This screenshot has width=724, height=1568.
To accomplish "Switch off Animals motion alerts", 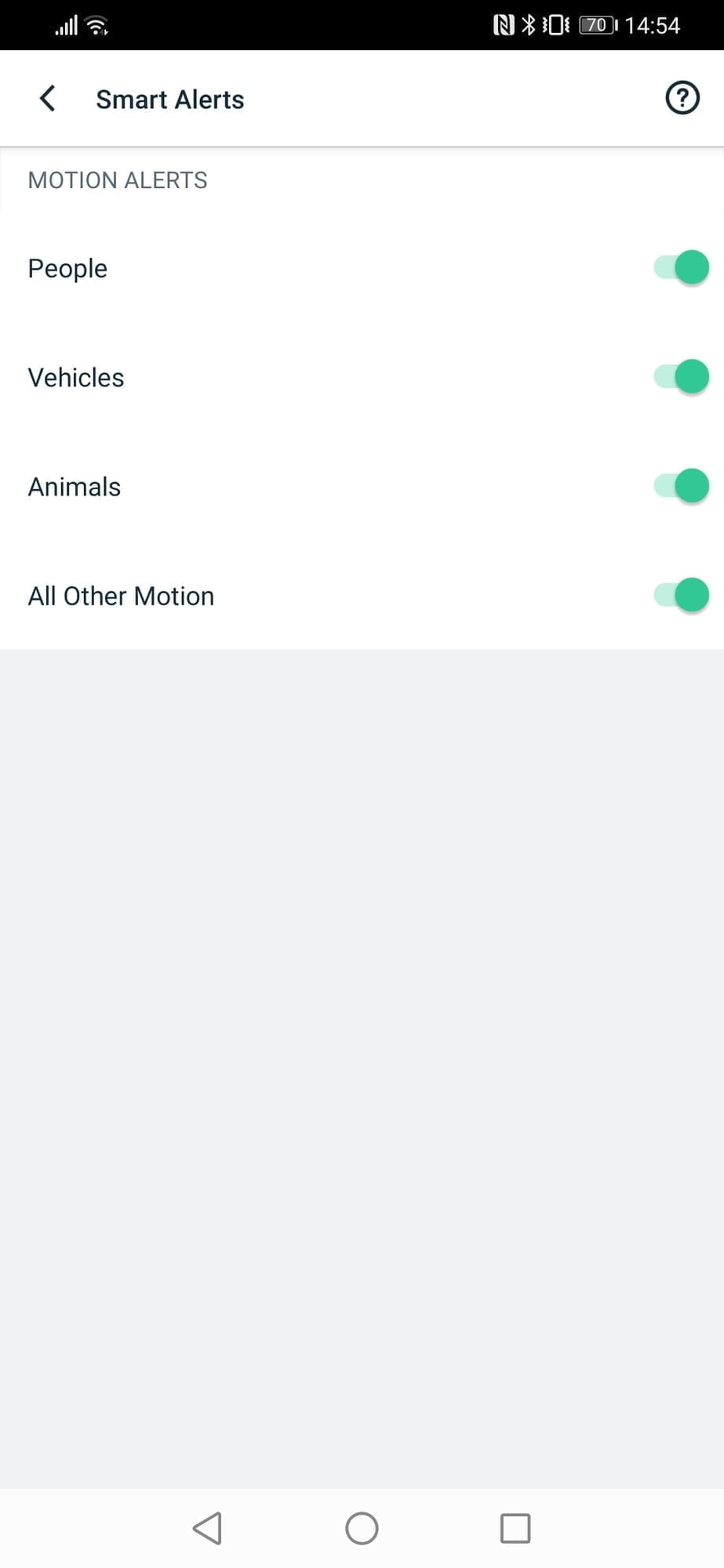I will [681, 486].
